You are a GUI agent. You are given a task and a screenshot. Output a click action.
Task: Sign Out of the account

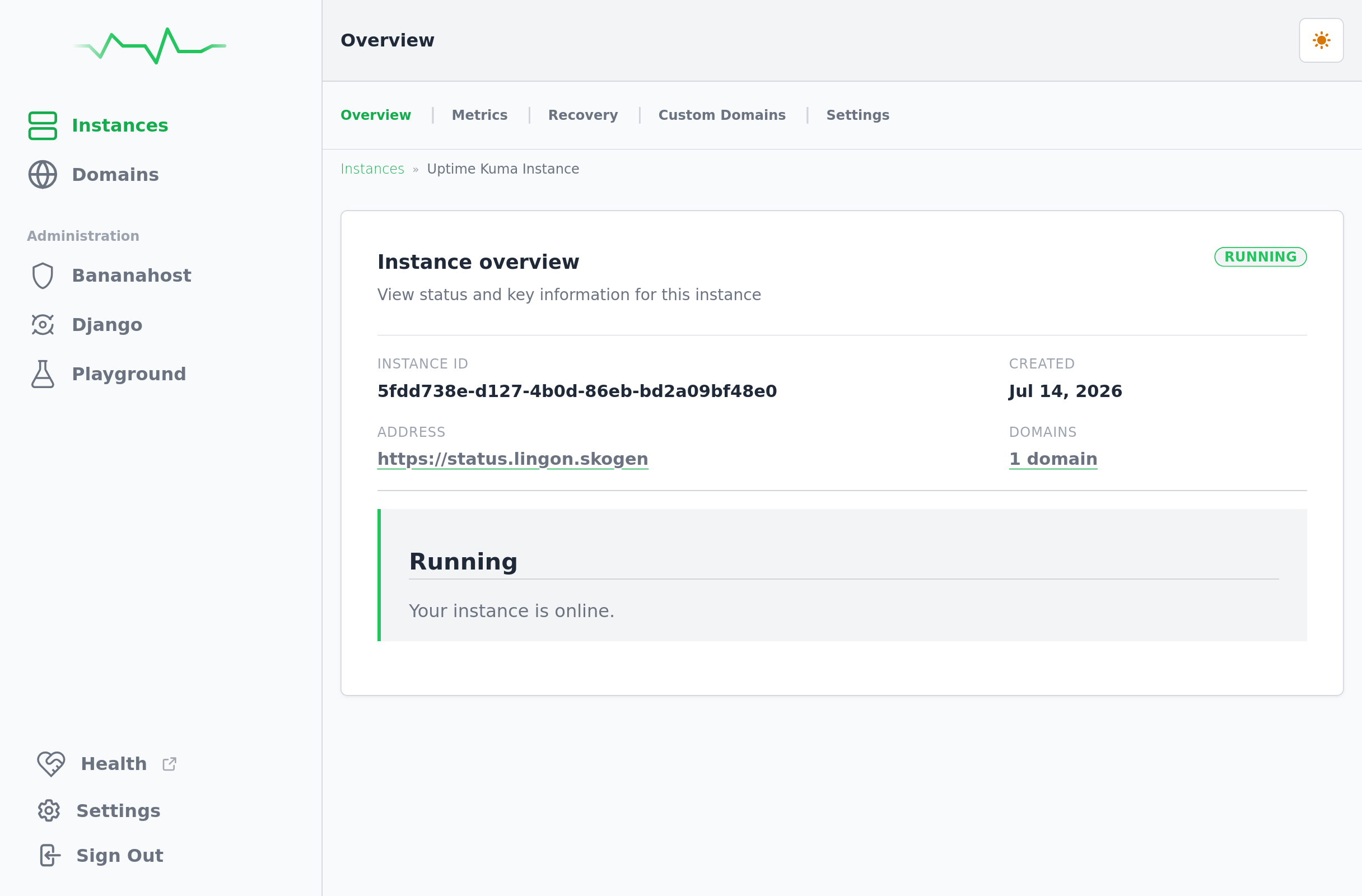[x=120, y=855]
